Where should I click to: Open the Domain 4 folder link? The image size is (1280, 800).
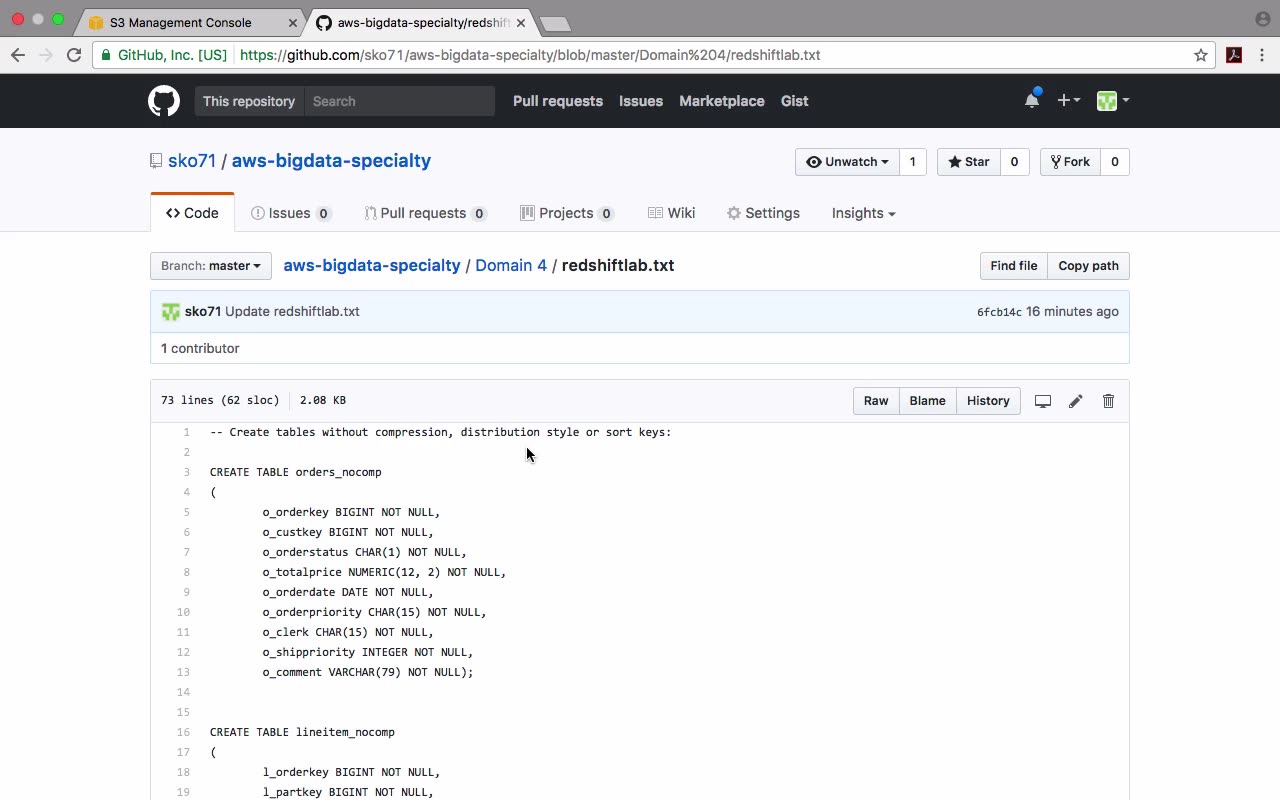pyautogui.click(x=511, y=266)
